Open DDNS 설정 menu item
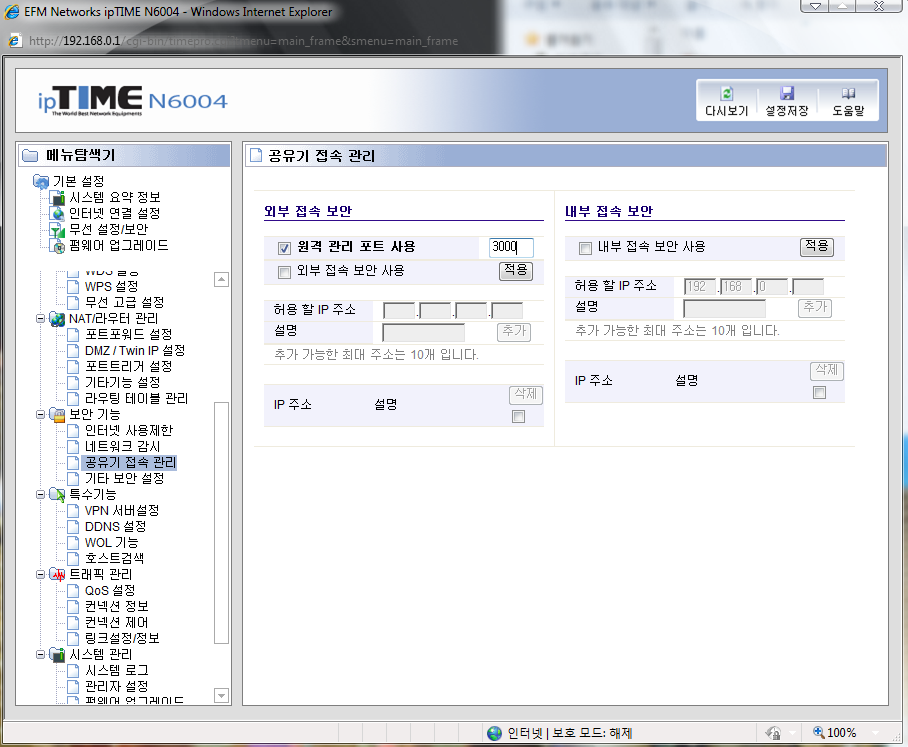Image resolution: width=908 pixels, height=747 pixels. 115,527
